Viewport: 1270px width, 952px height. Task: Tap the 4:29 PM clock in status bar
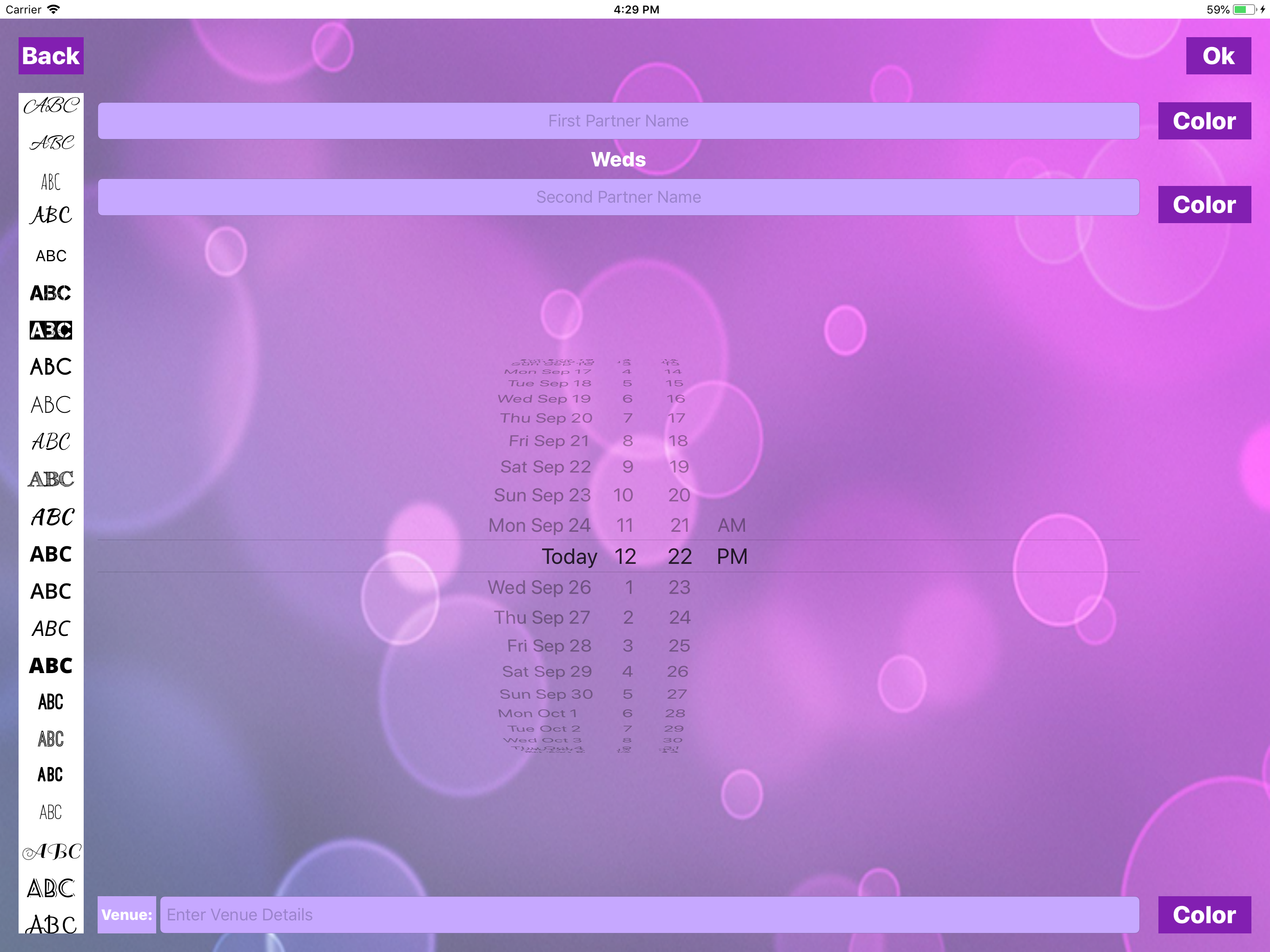pos(636,9)
